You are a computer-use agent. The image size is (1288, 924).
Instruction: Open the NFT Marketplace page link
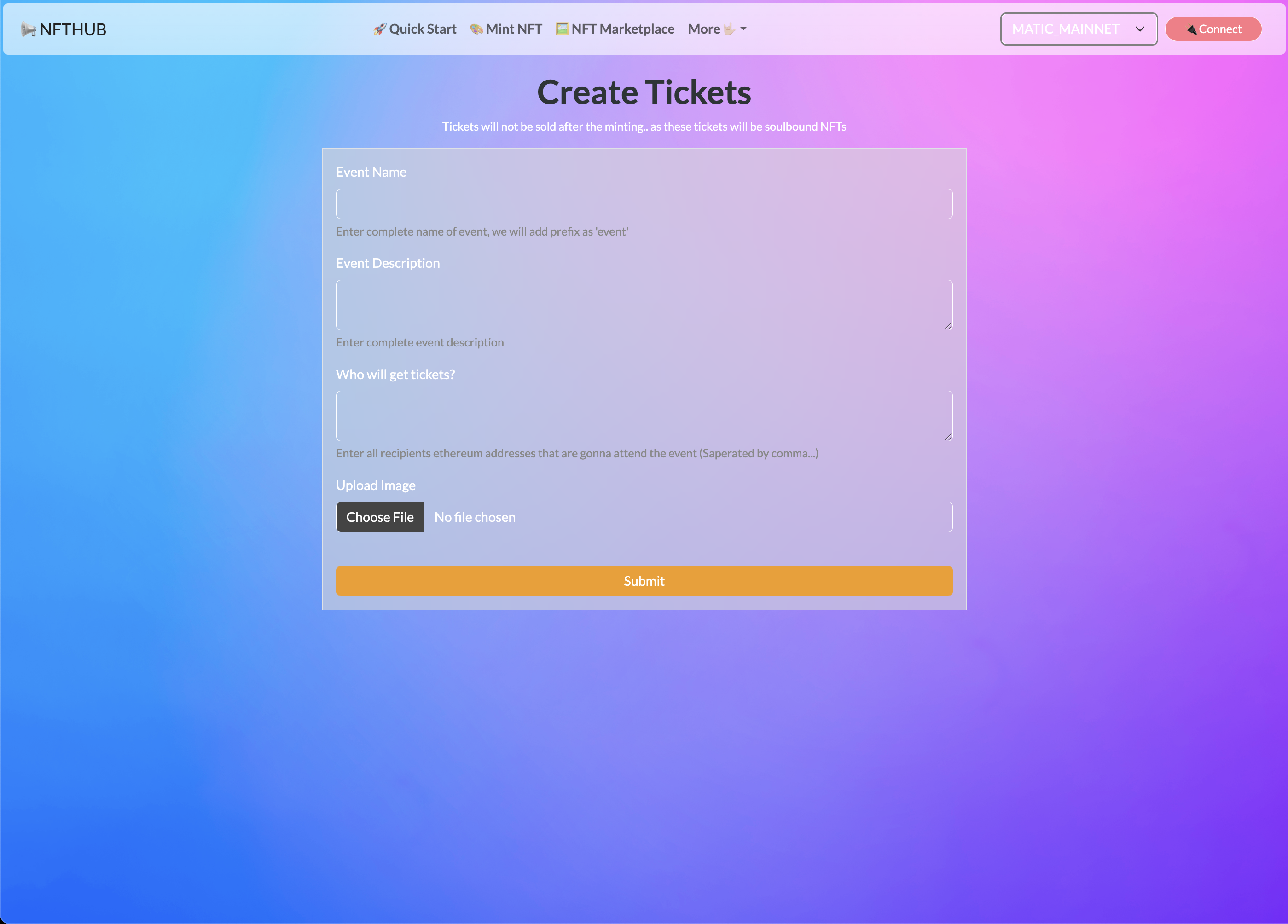622,29
